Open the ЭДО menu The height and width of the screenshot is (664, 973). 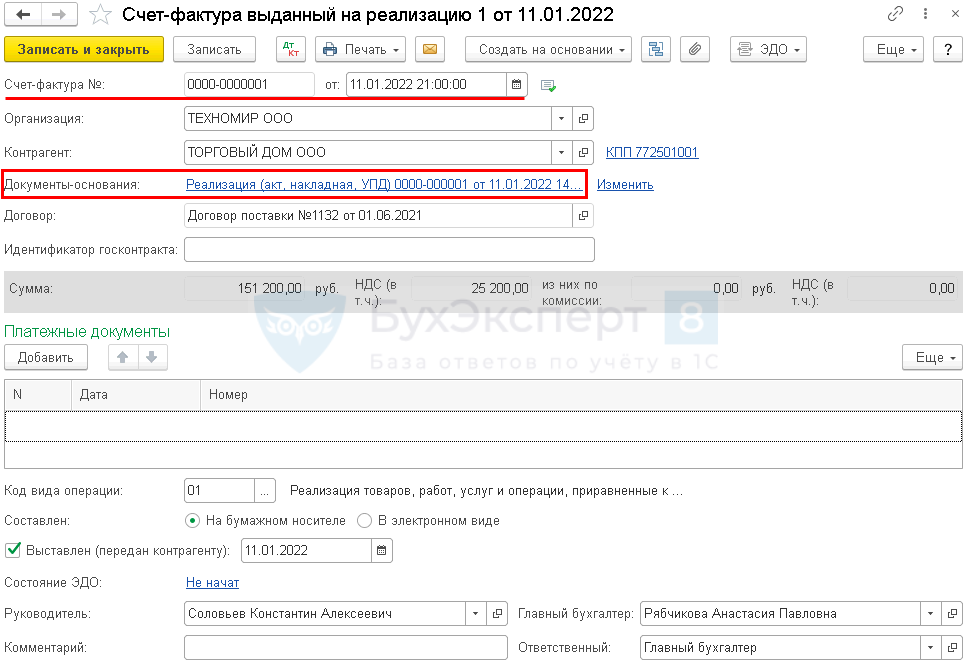[x=768, y=50]
